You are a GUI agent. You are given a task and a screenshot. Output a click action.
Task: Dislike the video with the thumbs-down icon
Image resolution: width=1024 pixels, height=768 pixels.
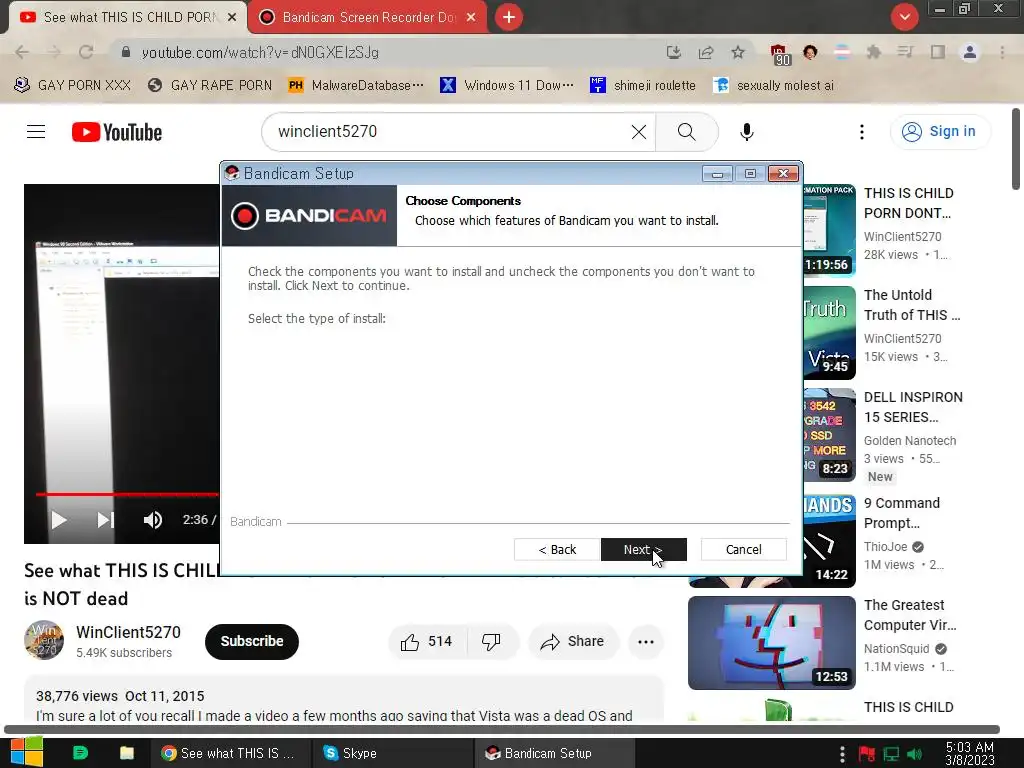coord(491,642)
